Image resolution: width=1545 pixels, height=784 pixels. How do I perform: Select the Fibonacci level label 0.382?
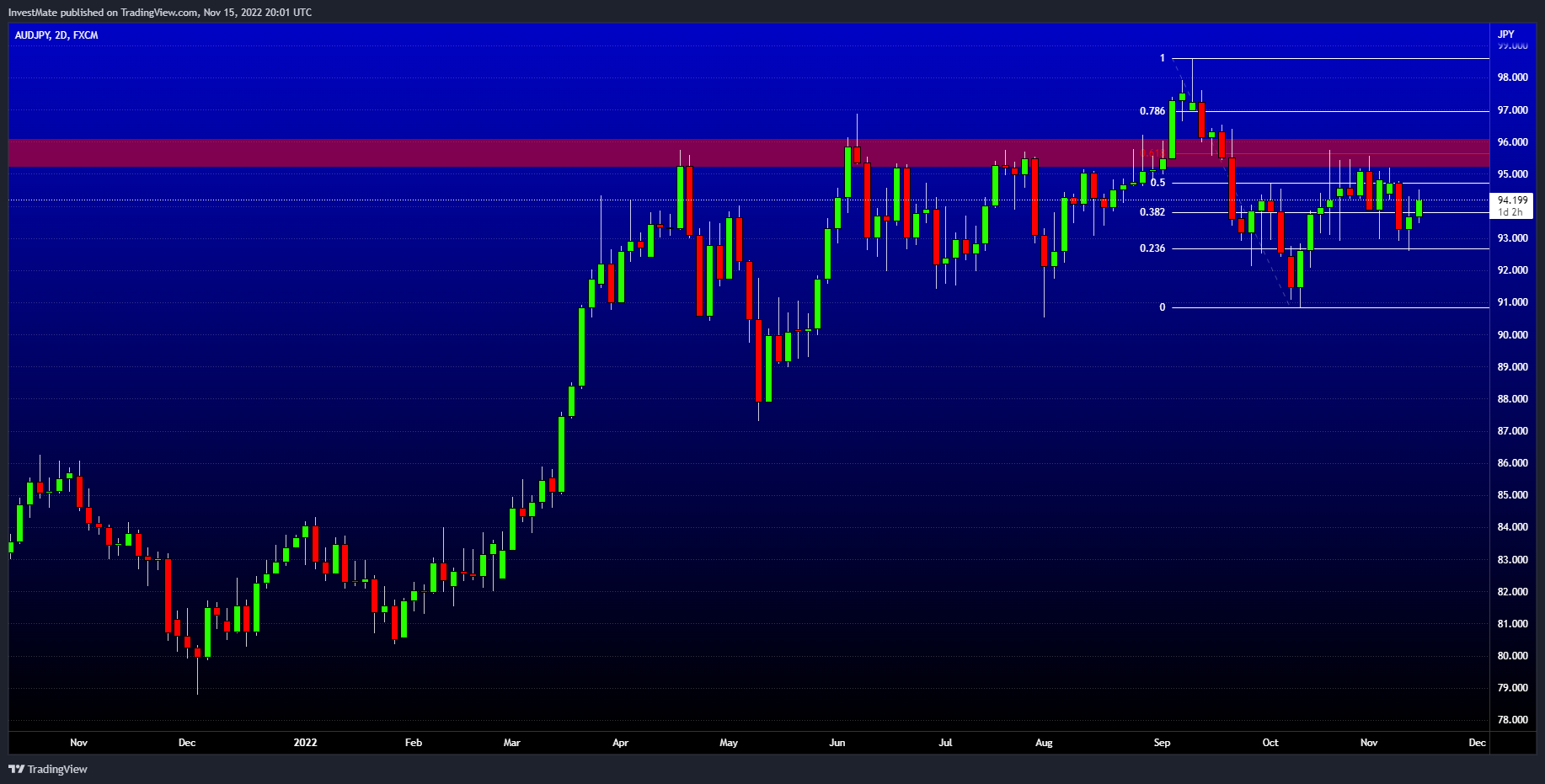tap(1152, 212)
